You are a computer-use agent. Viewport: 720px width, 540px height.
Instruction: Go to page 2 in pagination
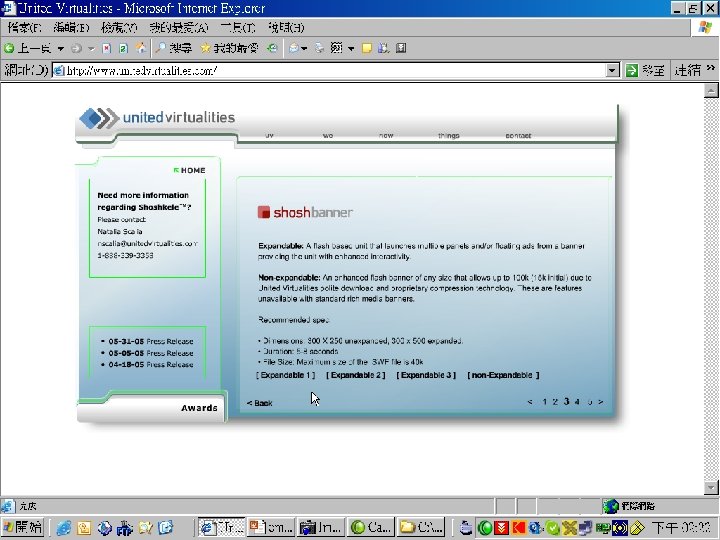555,402
